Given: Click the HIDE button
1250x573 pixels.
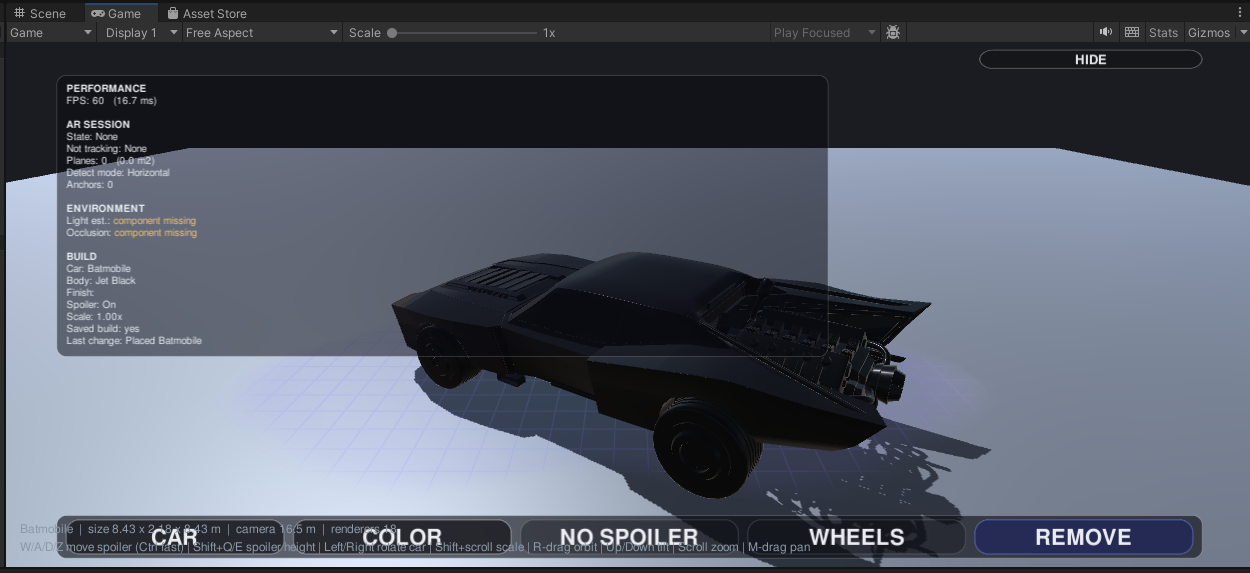Looking at the screenshot, I should [1090, 60].
